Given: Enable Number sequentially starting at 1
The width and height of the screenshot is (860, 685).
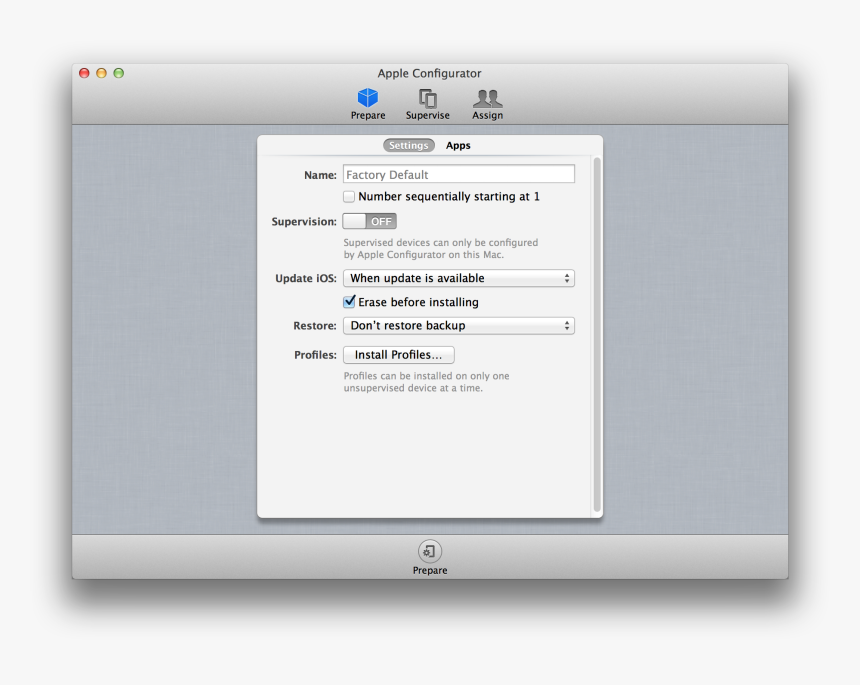Looking at the screenshot, I should click(349, 196).
